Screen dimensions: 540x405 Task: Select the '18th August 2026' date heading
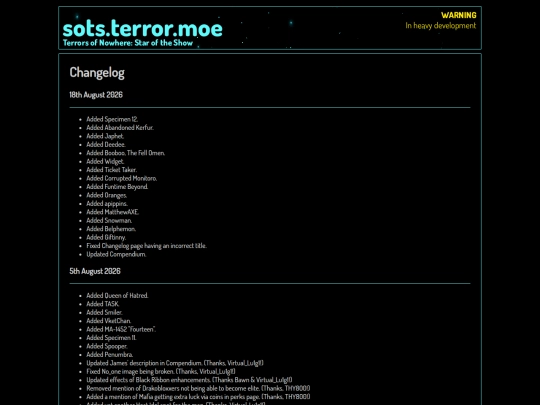[96, 95]
